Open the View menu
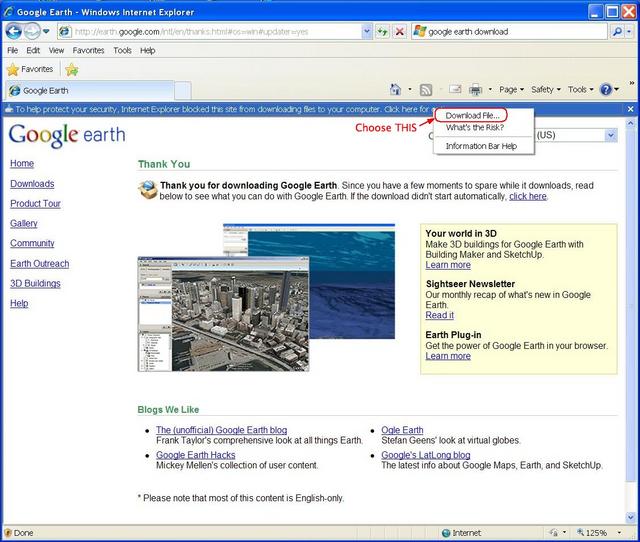The width and height of the screenshot is (640, 542). [56, 51]
